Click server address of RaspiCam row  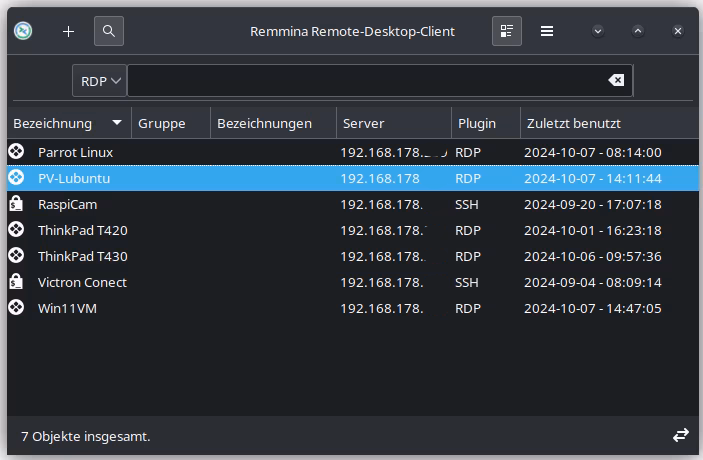pos(382,204)
